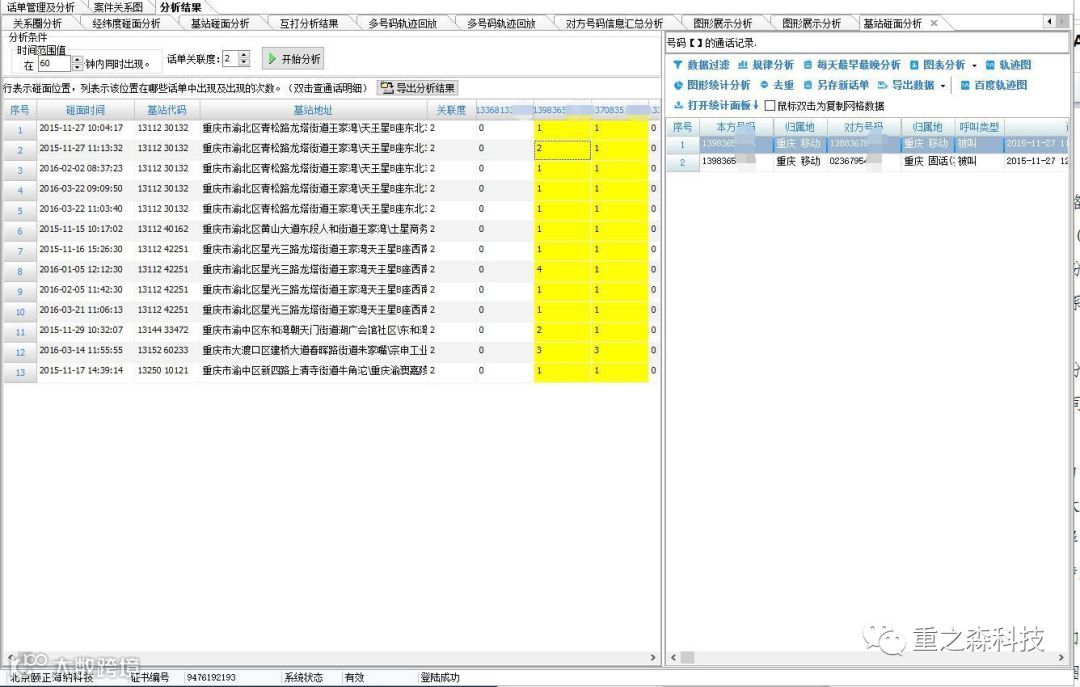Open the 经纬度碰面分析 sub-tab
This screenshot has height=687, width=1080.
126,23
